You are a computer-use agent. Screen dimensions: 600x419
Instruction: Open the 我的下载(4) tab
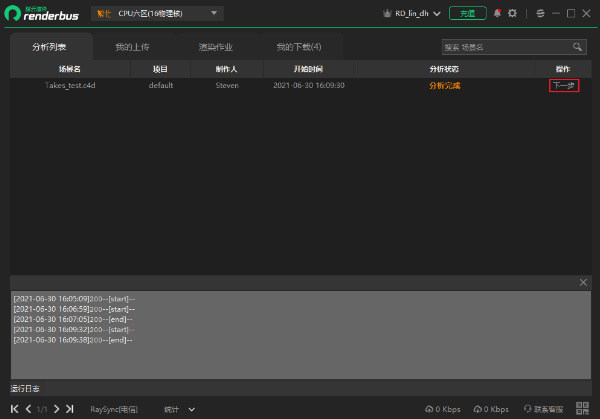[x=298, y=47]
